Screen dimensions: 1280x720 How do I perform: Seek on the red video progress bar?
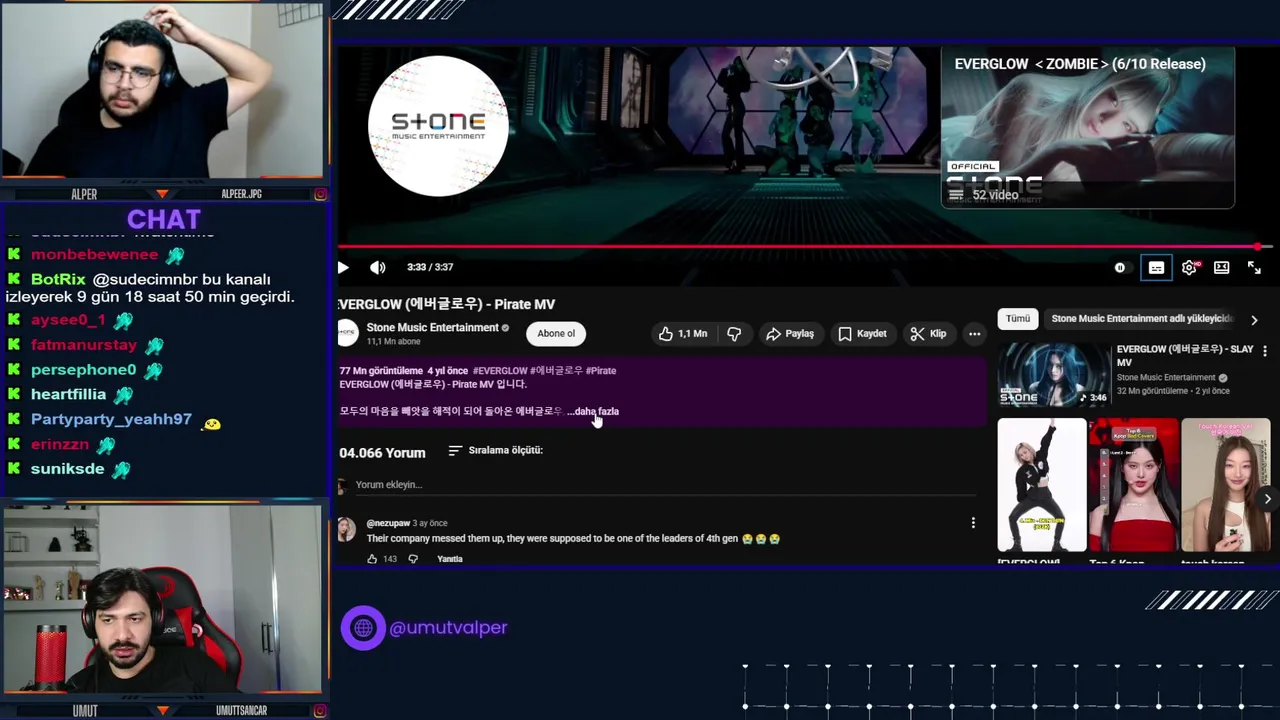804,246
